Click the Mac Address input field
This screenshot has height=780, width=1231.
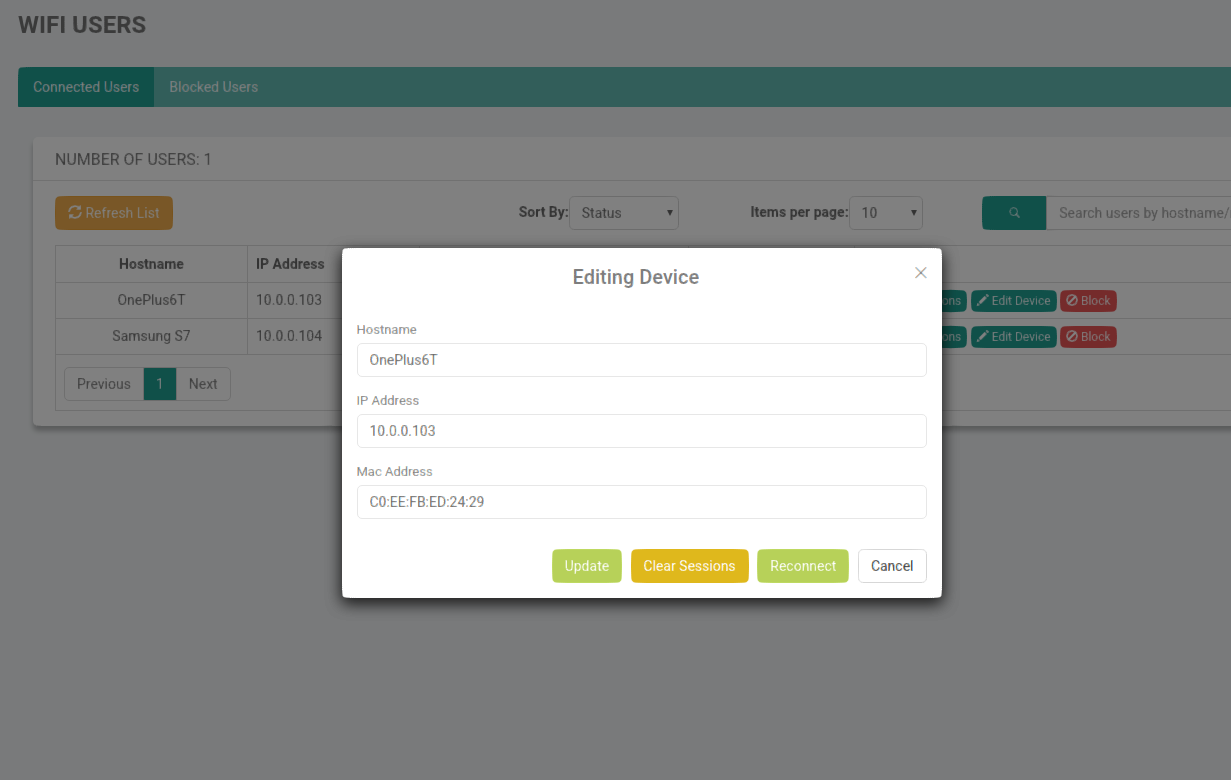tap(641, 502)
